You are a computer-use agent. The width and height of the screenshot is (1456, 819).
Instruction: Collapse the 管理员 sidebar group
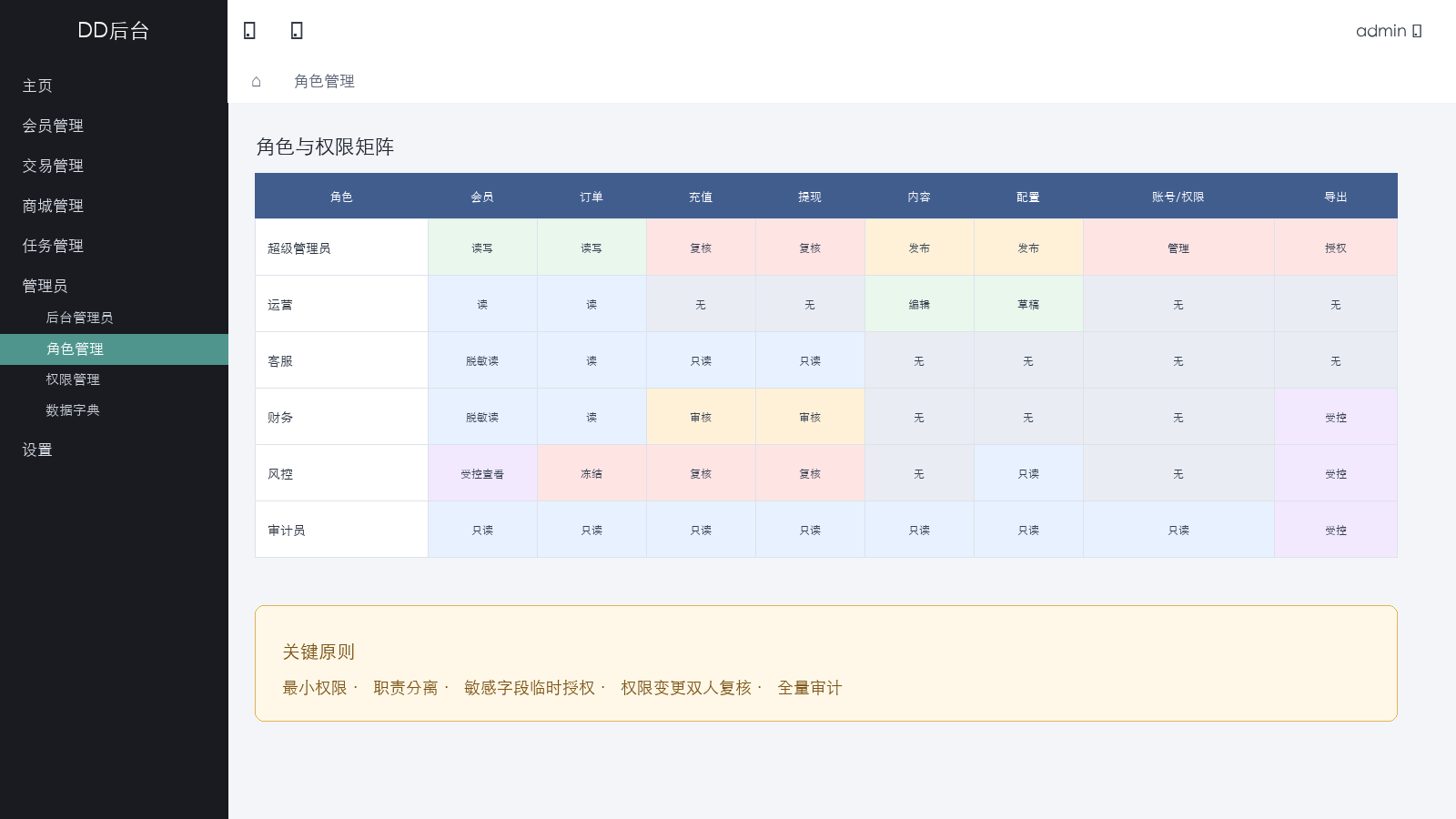[114, 286]
